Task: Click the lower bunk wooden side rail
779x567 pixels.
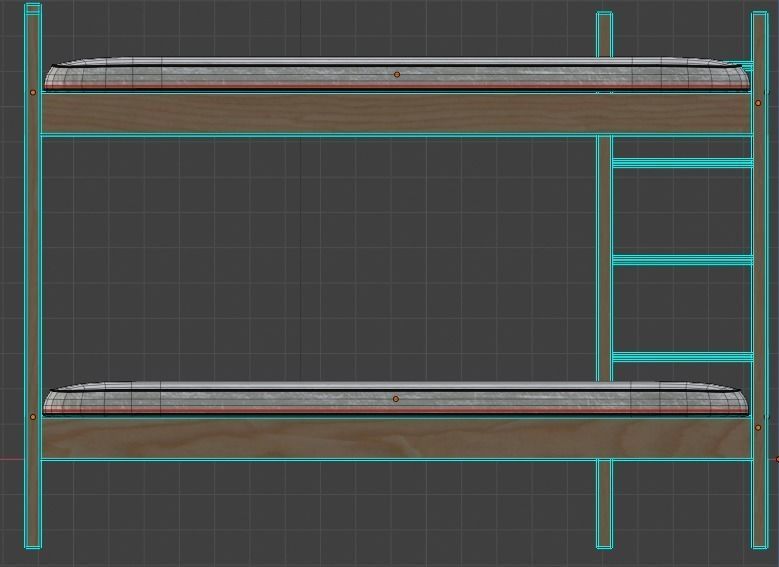Action: 396,438
